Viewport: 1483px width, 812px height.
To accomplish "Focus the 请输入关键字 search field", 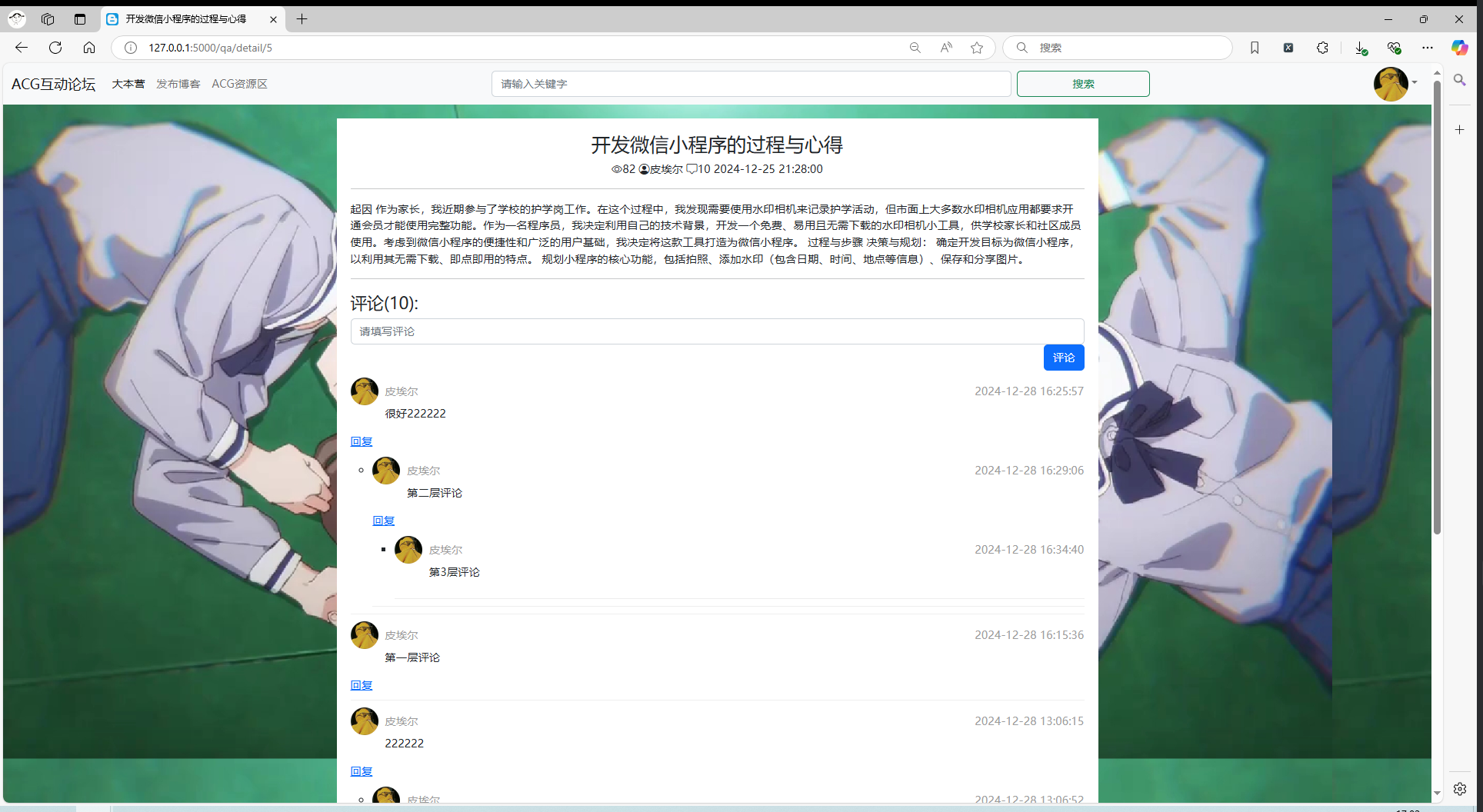I will (x=751, y=84).
